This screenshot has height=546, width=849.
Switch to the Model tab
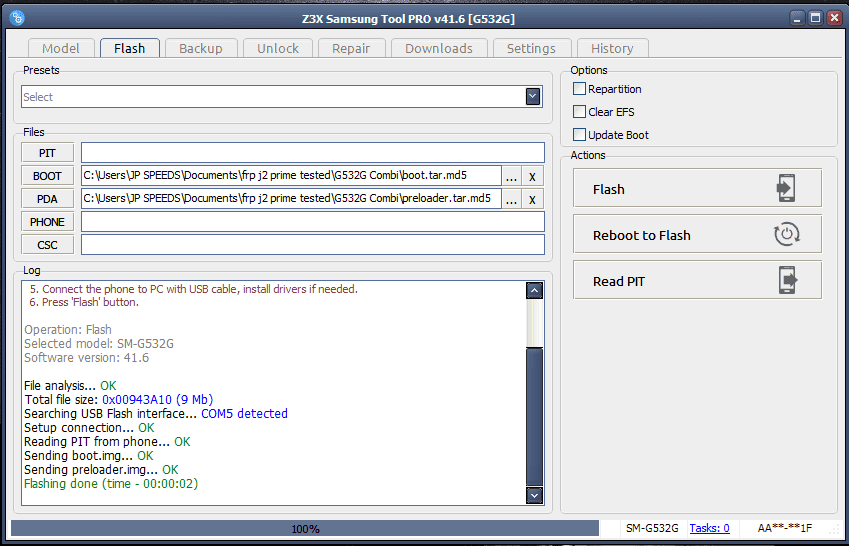61,48
